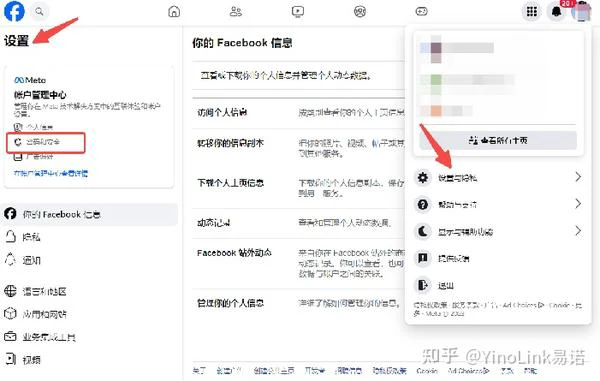Screen dimensions: 600x381
Task: Open the Friends icon in top bar
Action: (x=236, y=11)
